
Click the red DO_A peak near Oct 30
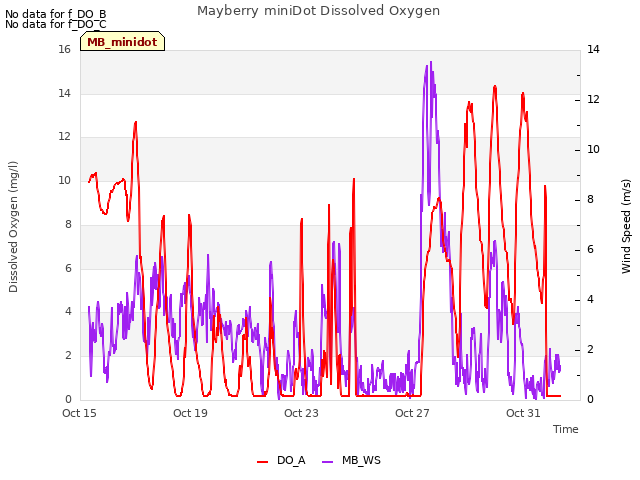[495, 87]
